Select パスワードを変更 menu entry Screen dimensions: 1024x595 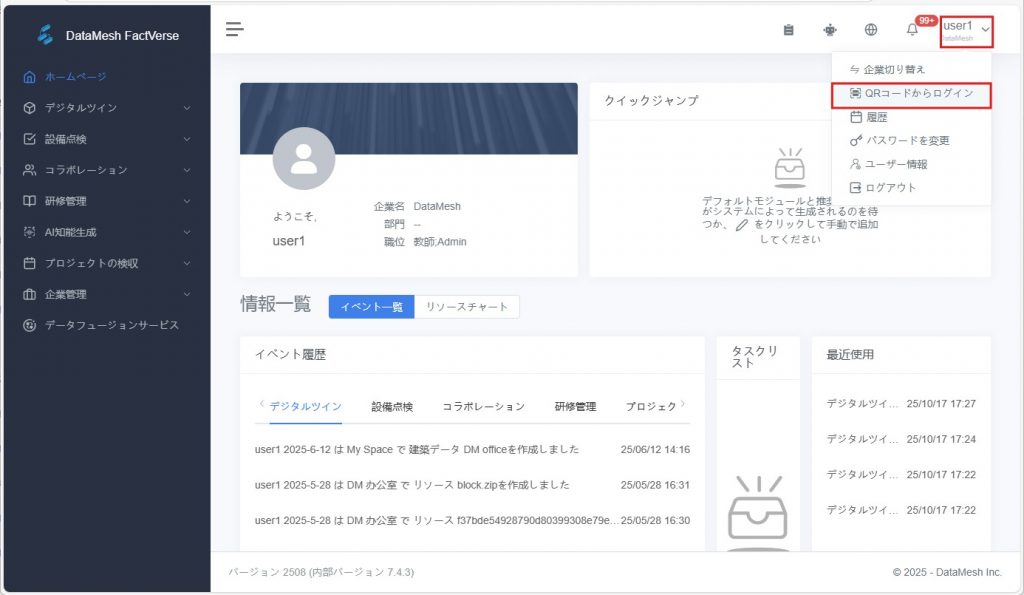pos(907,141)
